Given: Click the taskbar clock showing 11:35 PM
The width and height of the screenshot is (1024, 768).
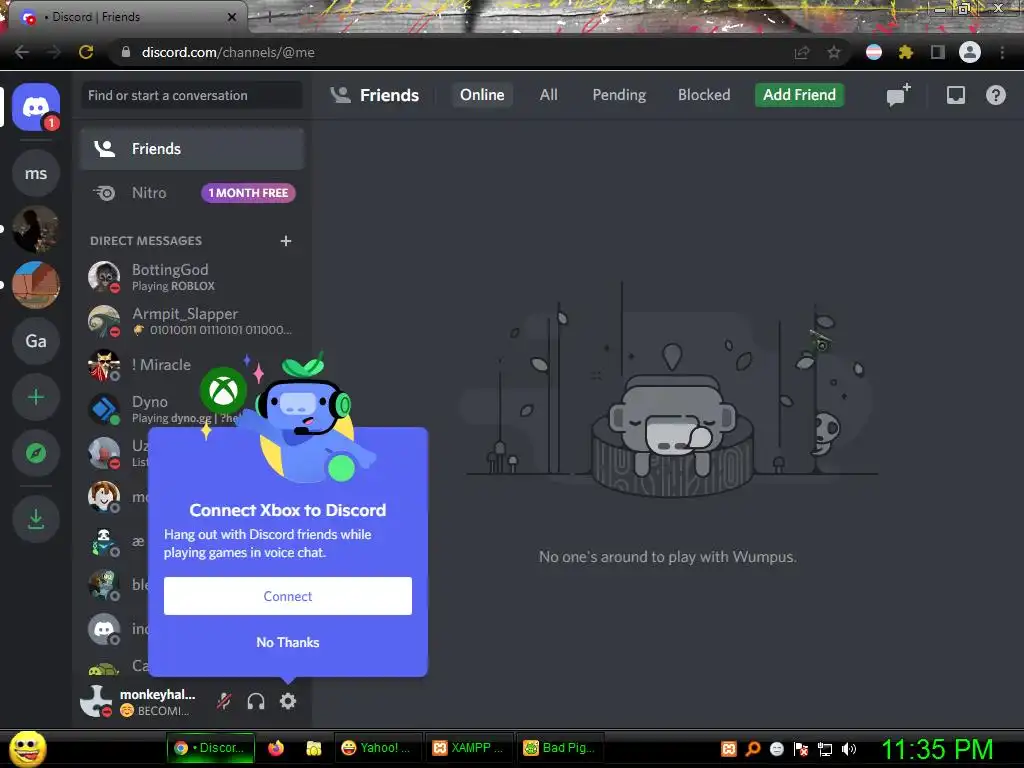Looking at the screenshot, I should click(x=937, y=749).
